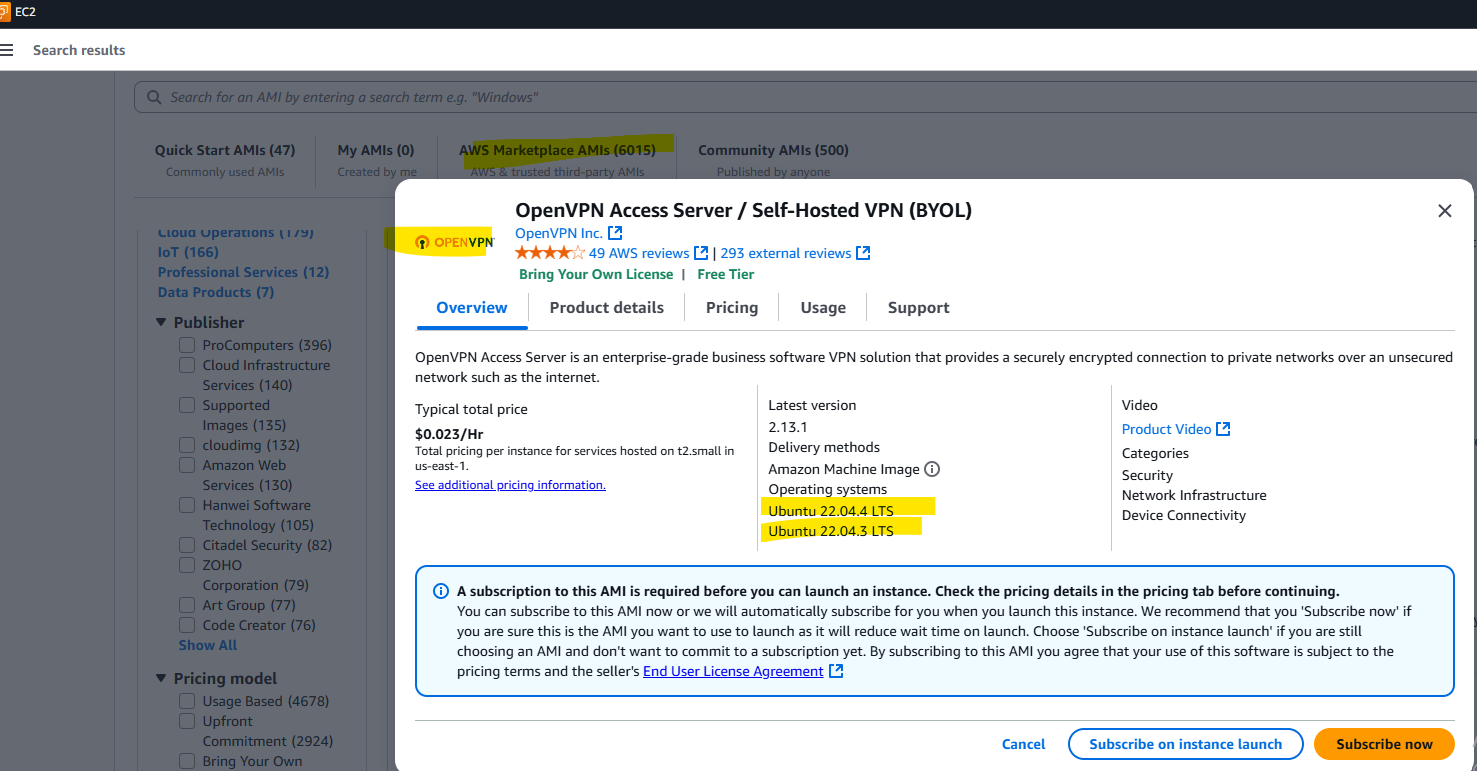Open See additional pricing information link
1477x771 pixels.
(x=510, y=485)
